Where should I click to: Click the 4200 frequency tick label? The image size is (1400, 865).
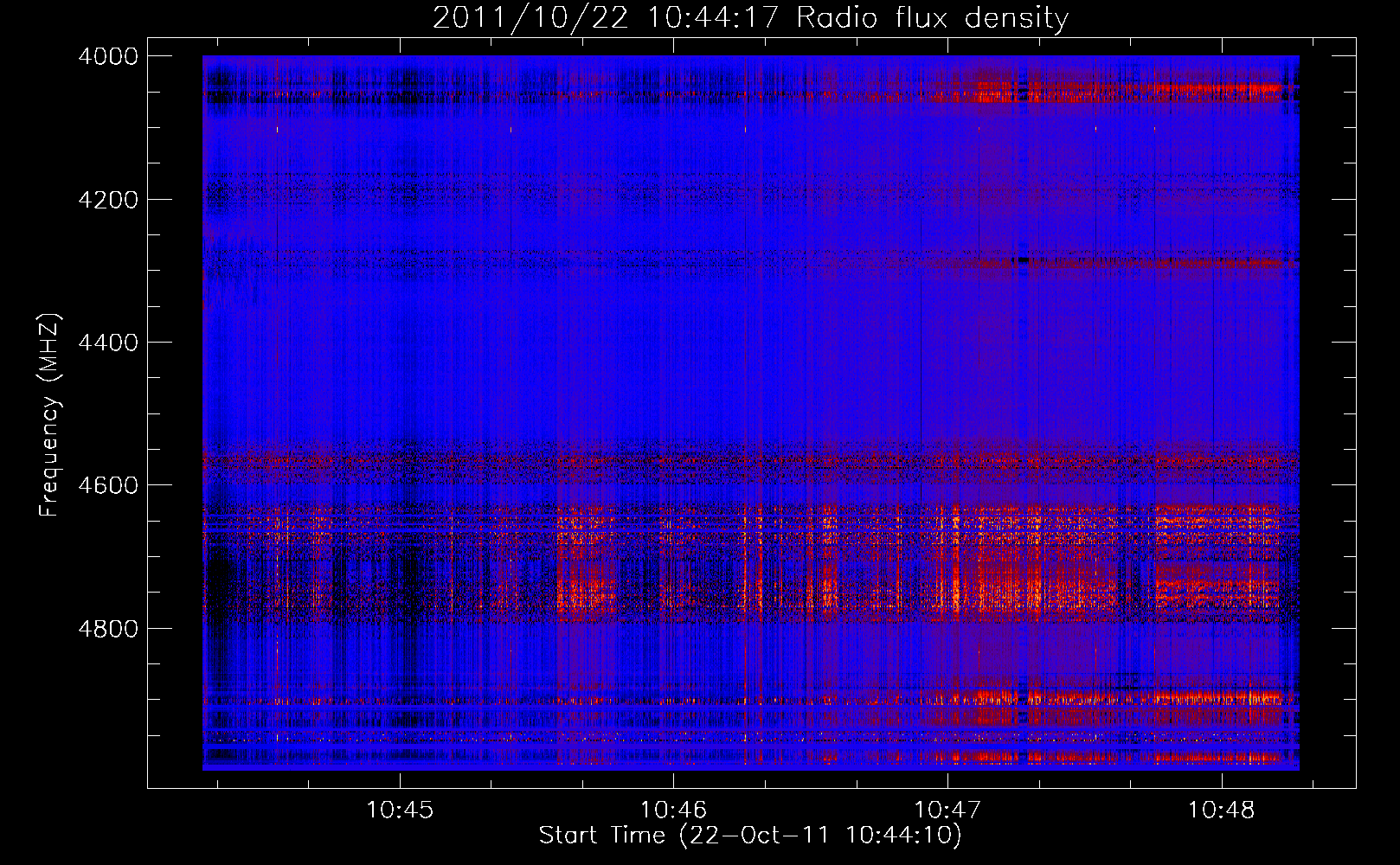tap(108, 200)
